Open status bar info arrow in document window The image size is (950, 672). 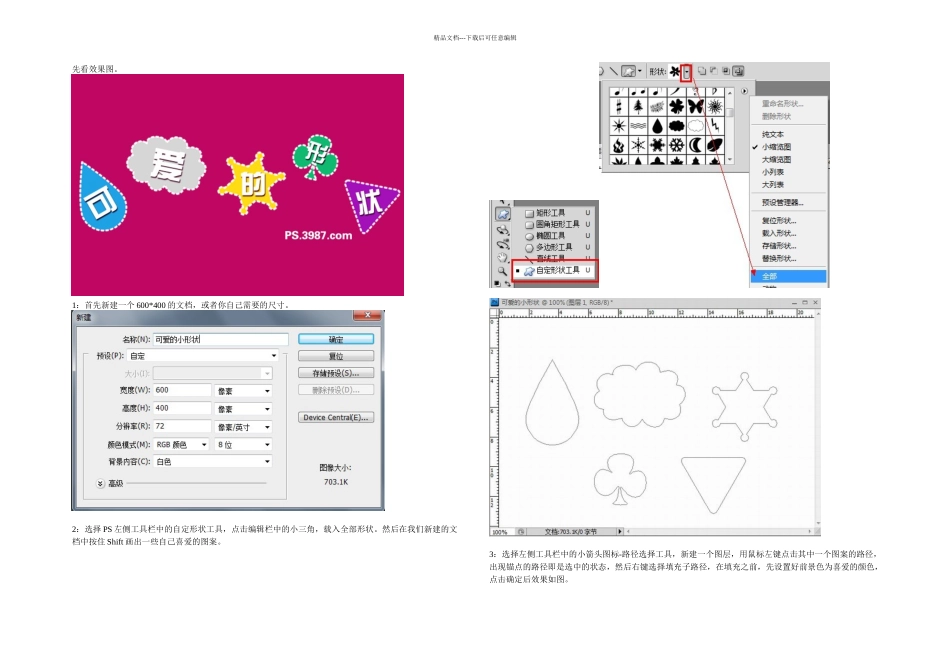click(x=619, y=531)
